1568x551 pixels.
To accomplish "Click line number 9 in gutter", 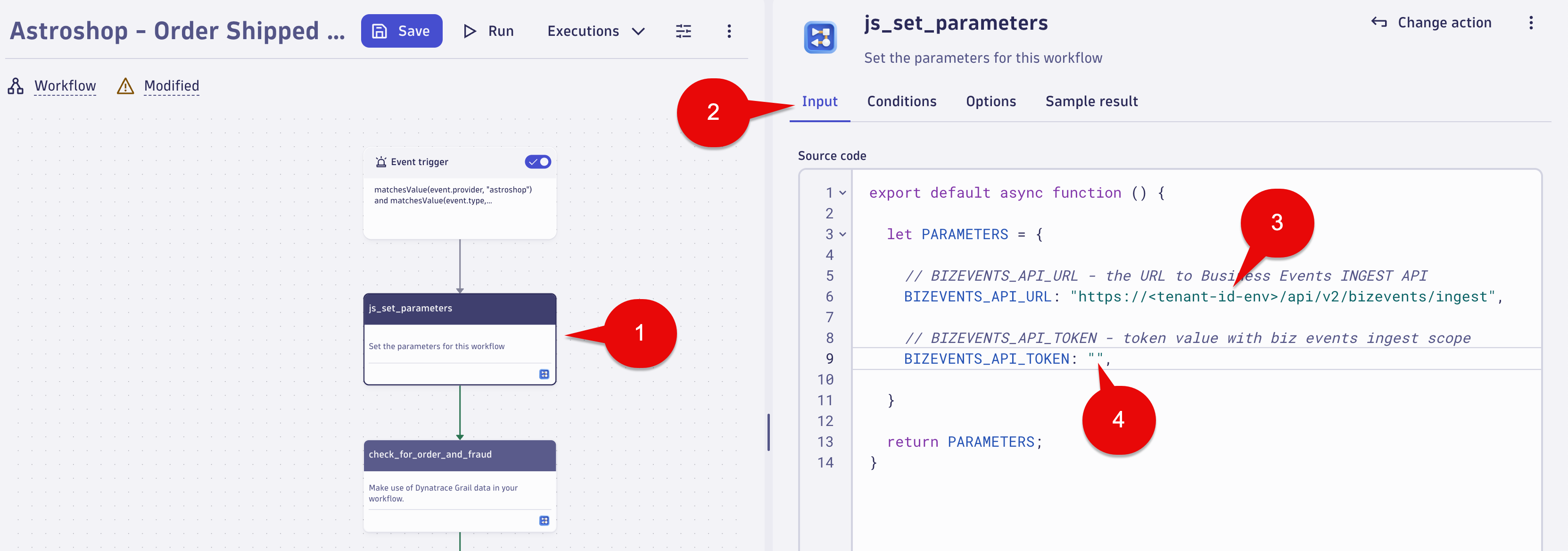I will coord(830,359).
